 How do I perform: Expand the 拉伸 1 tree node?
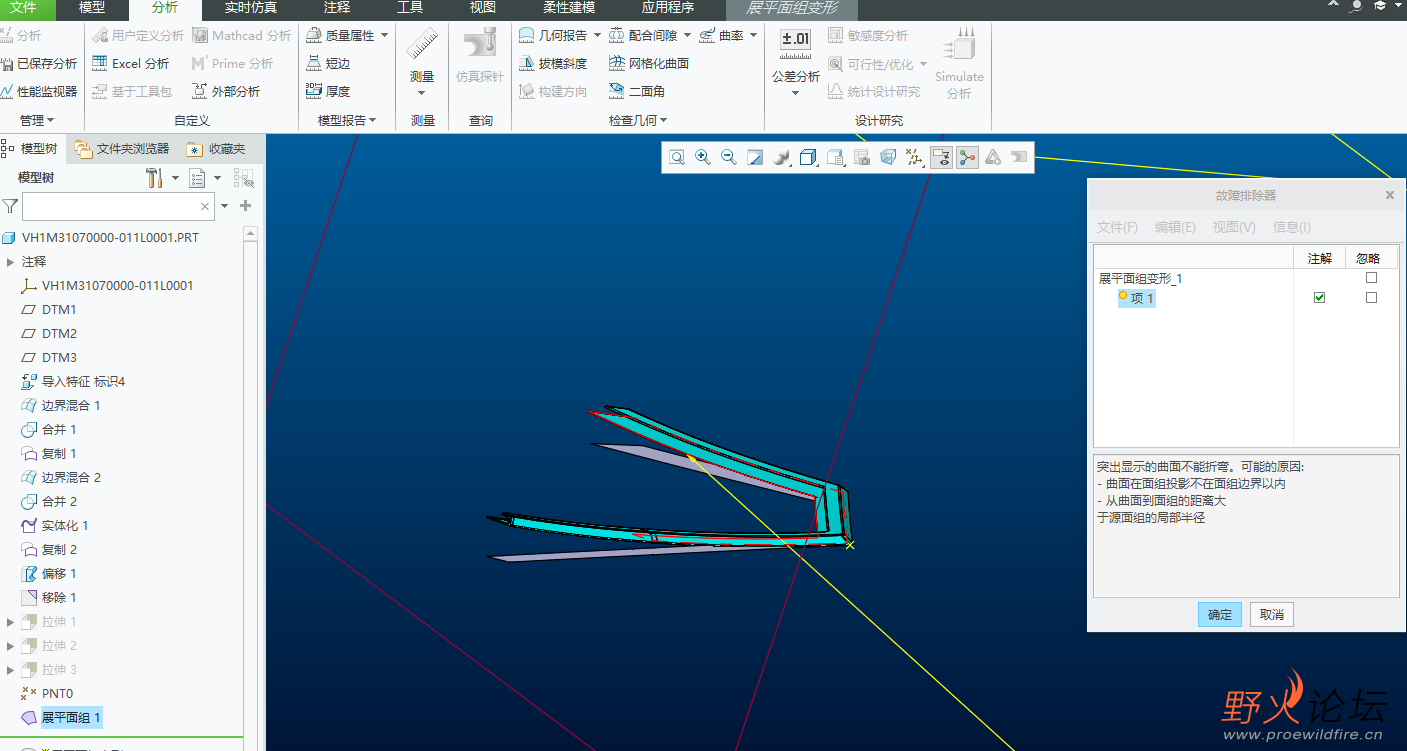tap(10, 622)
